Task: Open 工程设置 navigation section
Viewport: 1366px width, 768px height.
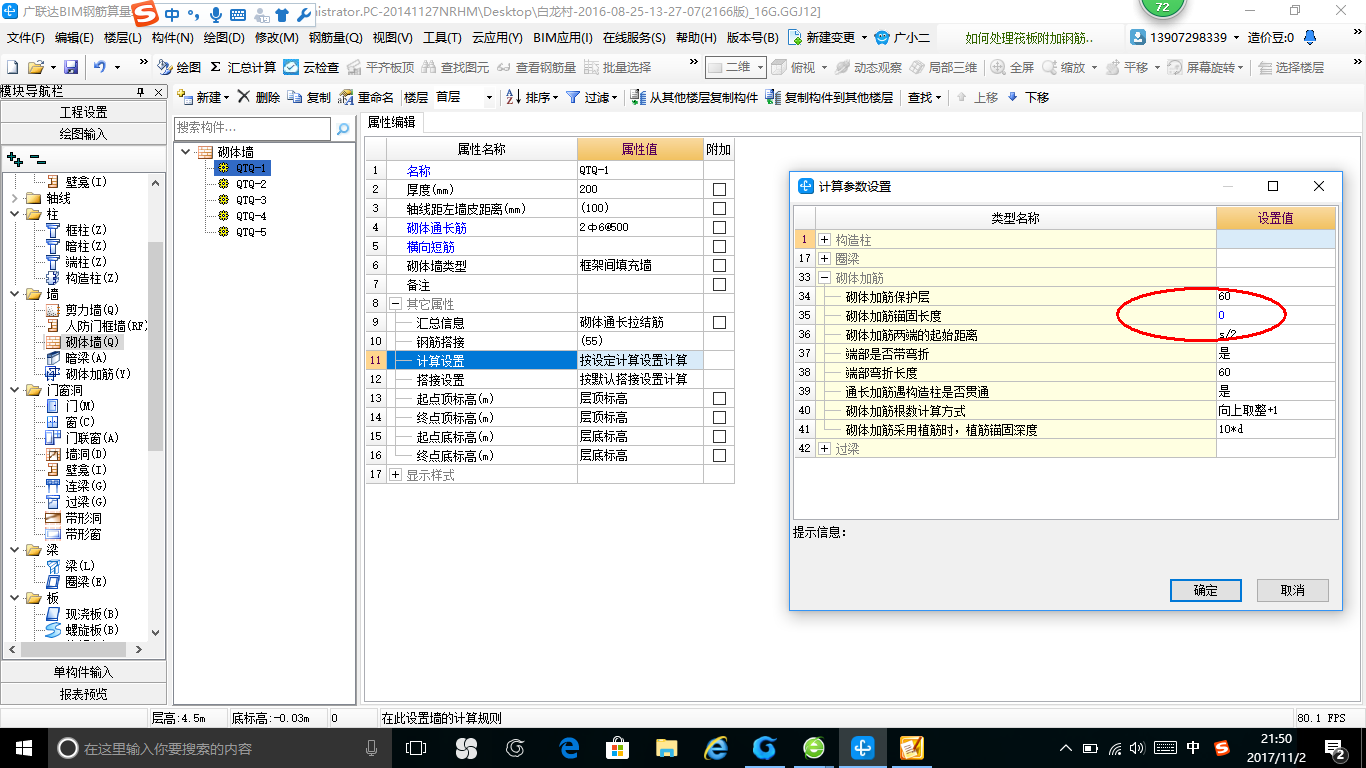Action: [84, 112]
